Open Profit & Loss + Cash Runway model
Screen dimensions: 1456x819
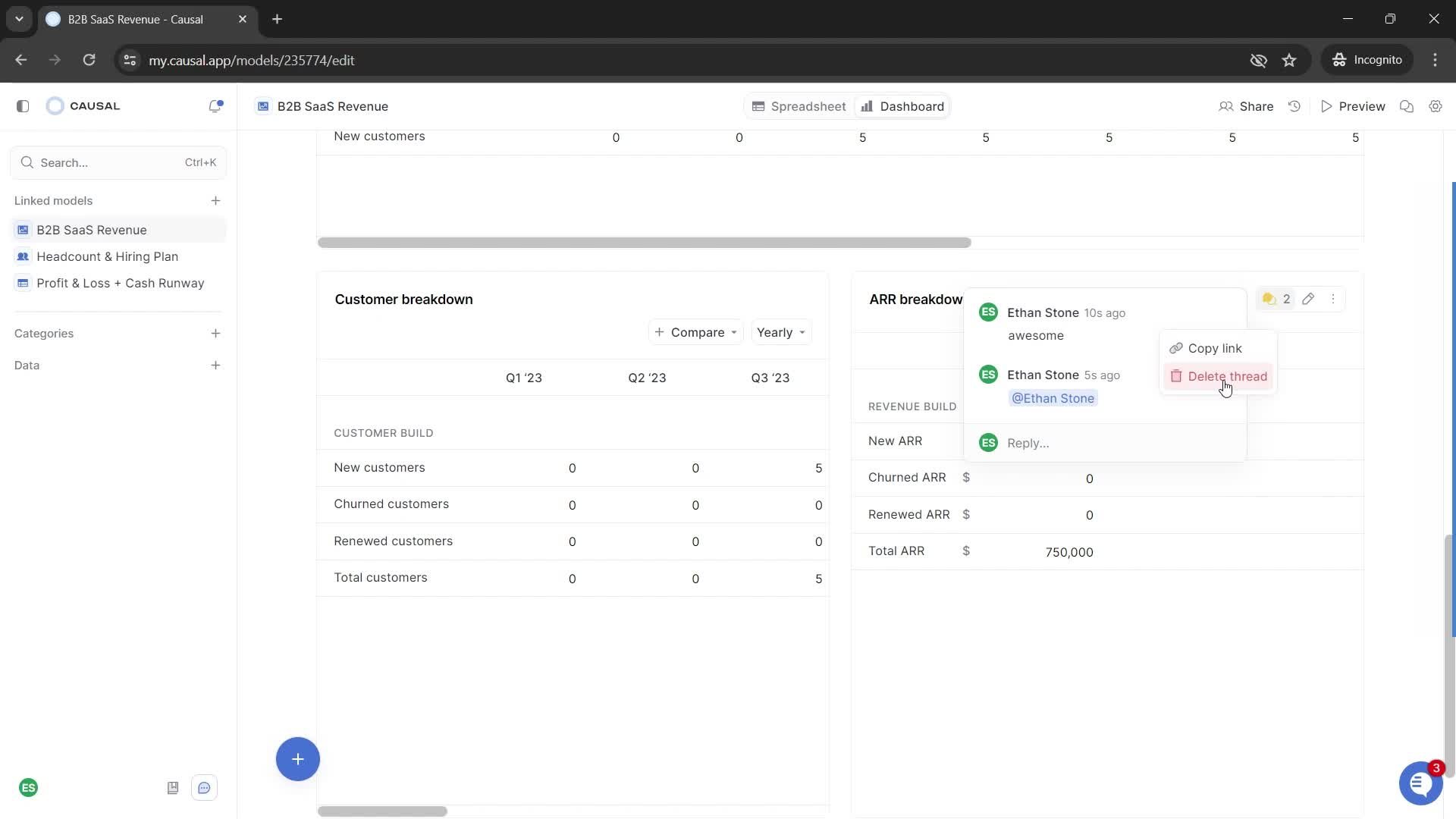118,283
